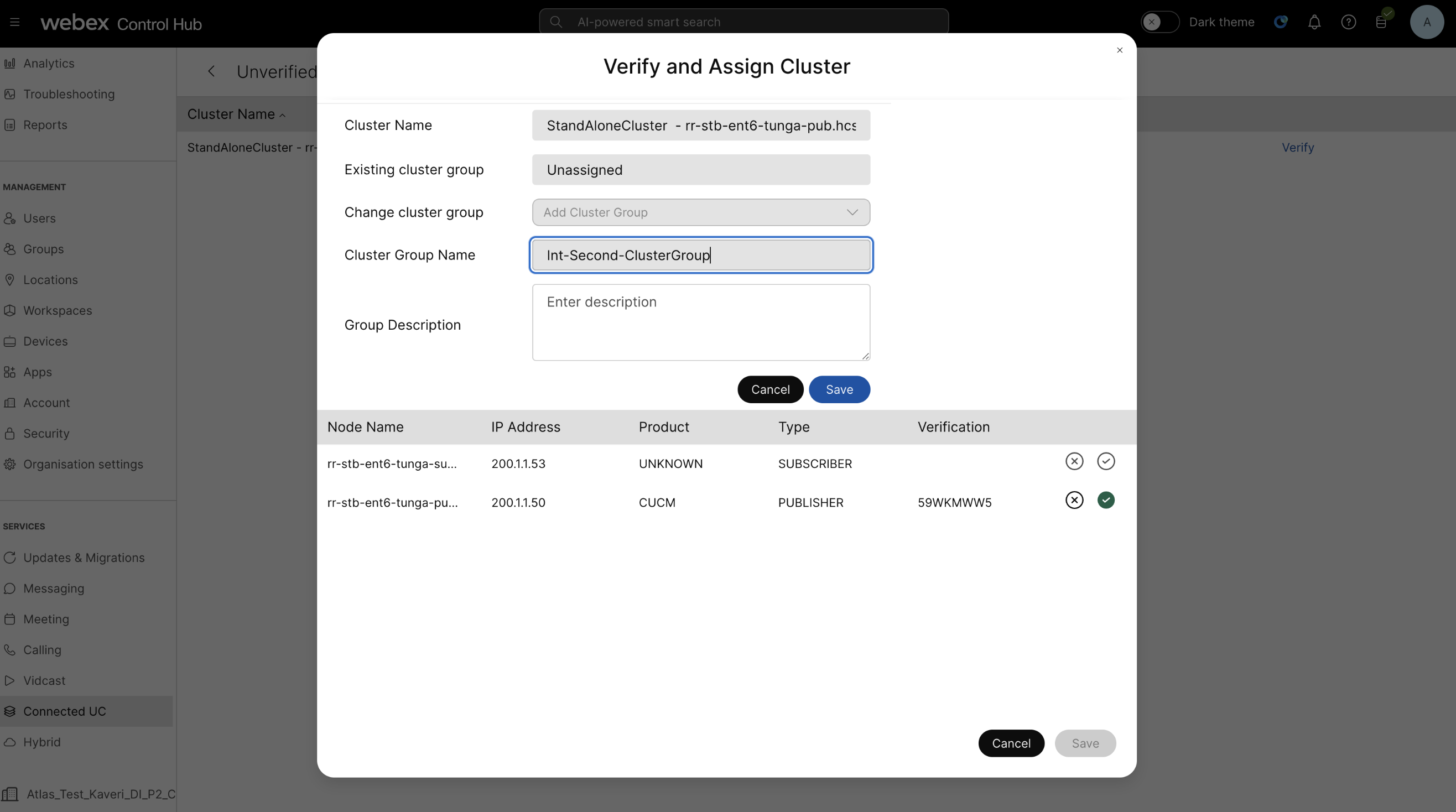Toggle the Dark theme switch

click(x=1159, y=22)
